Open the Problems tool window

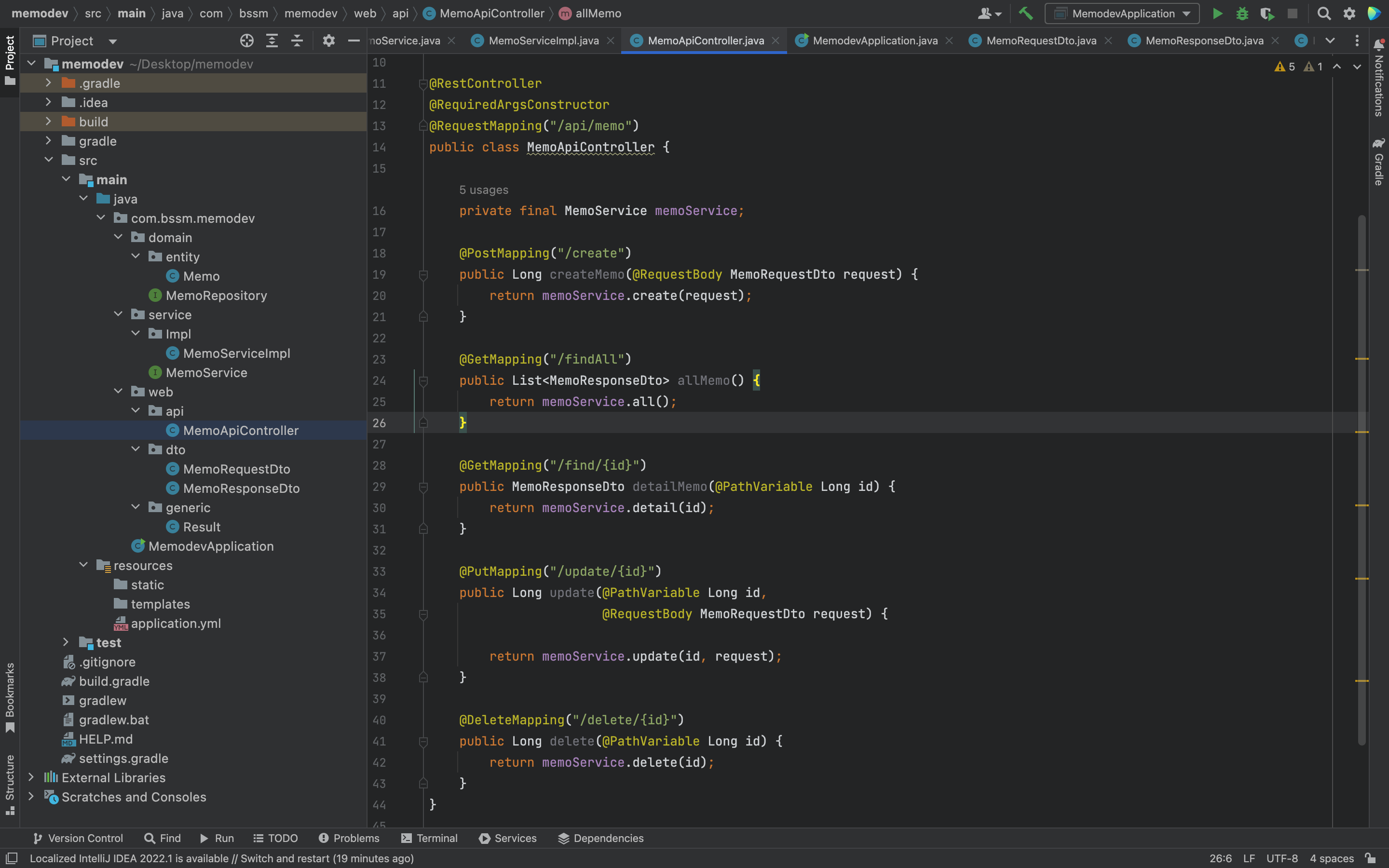349,838
